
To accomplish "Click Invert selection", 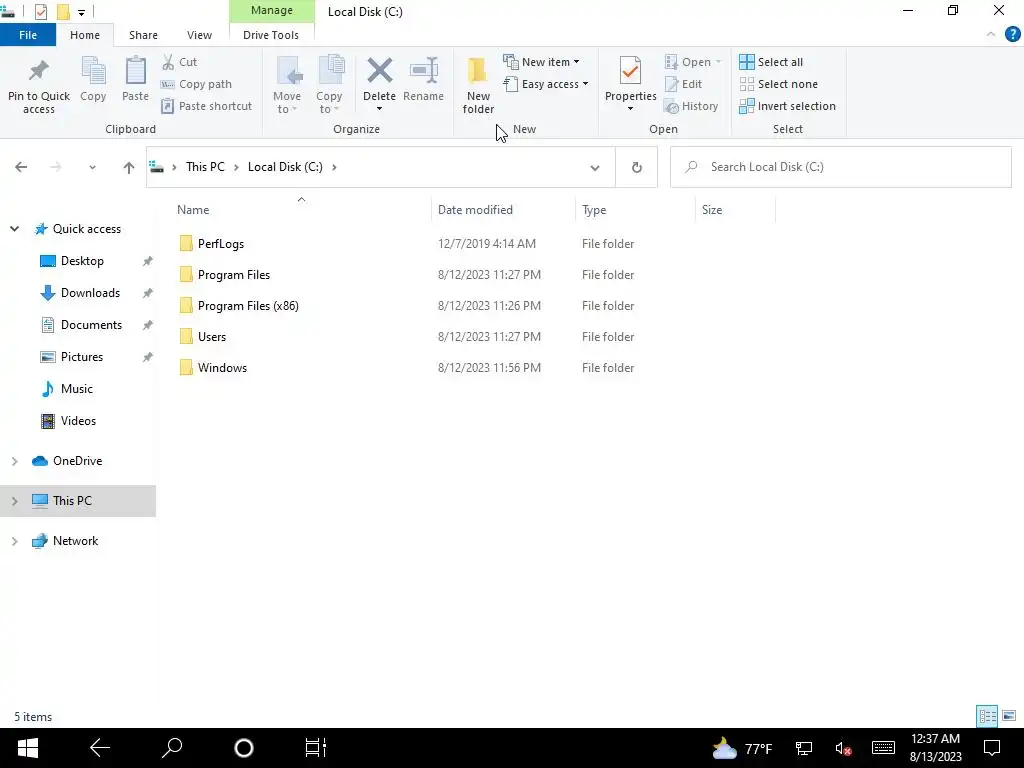I will (x=788, y=106).
